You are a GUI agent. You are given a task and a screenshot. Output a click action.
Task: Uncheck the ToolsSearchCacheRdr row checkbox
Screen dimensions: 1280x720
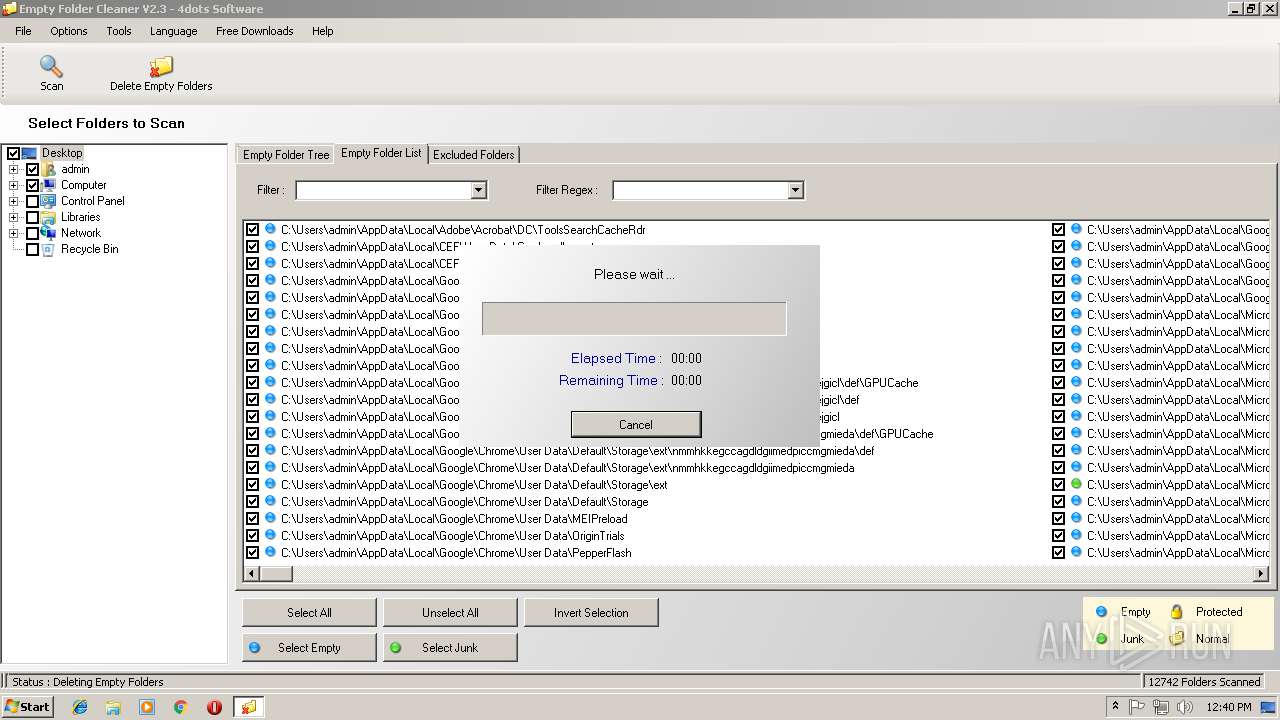point(252,229)
